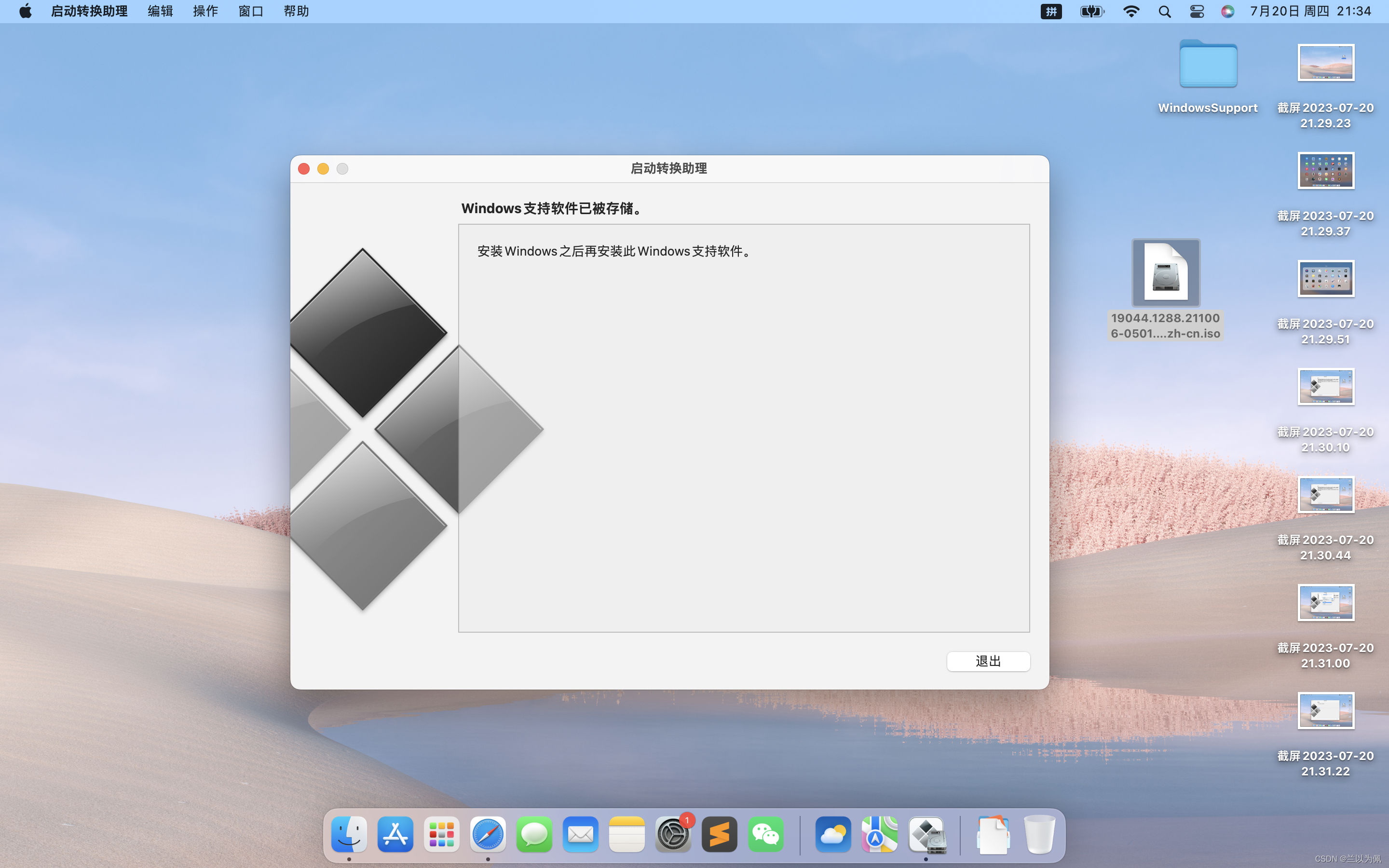Launch WeChat from the Dock

point(766,834)
